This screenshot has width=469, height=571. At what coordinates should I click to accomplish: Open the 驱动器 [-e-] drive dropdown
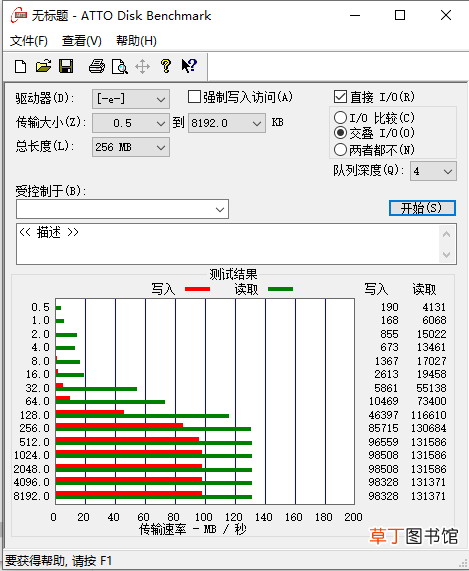tap(131, 99)
